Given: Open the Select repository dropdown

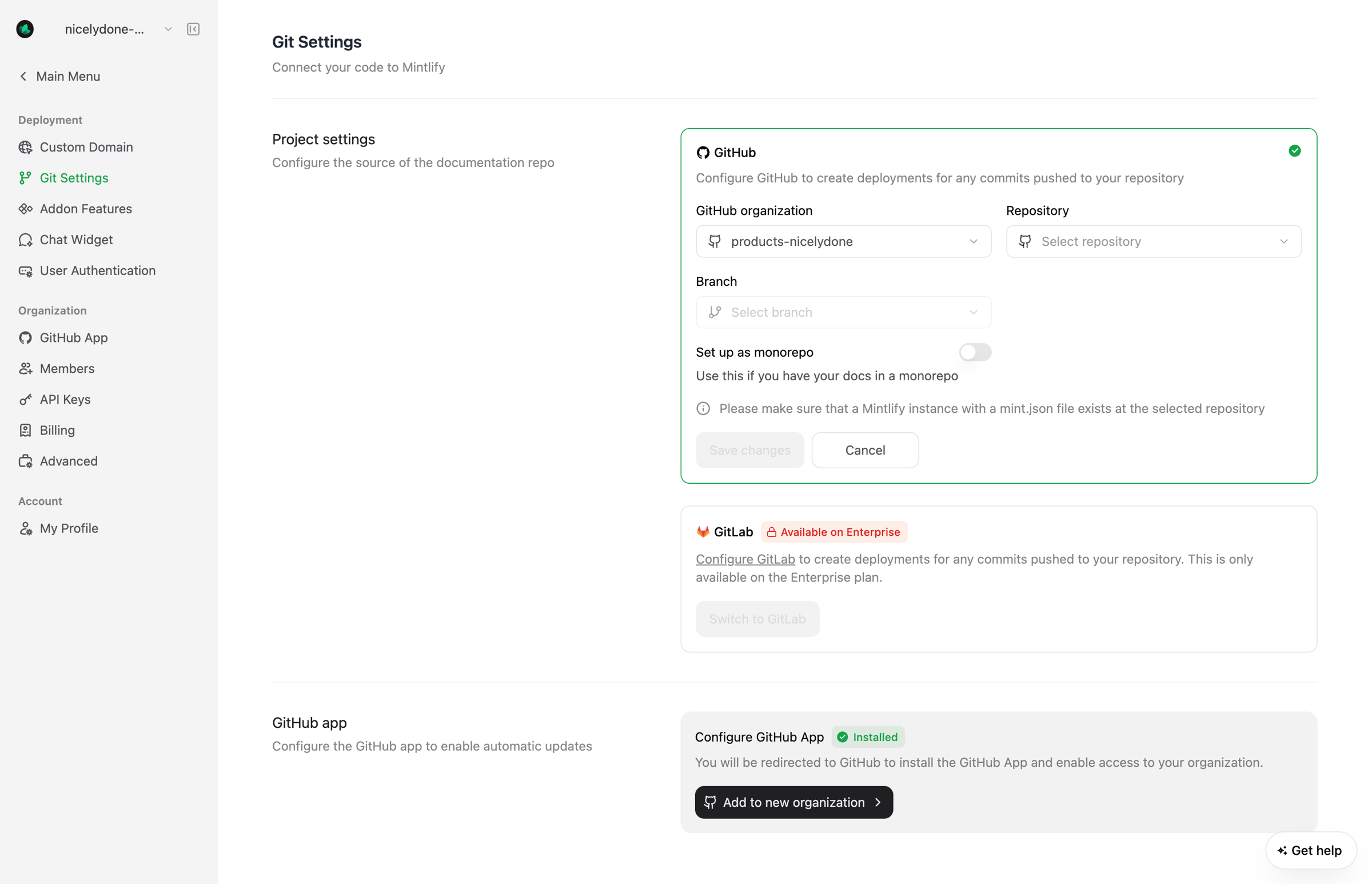Looking at the screenshot, I should (x=1154, y=242).
